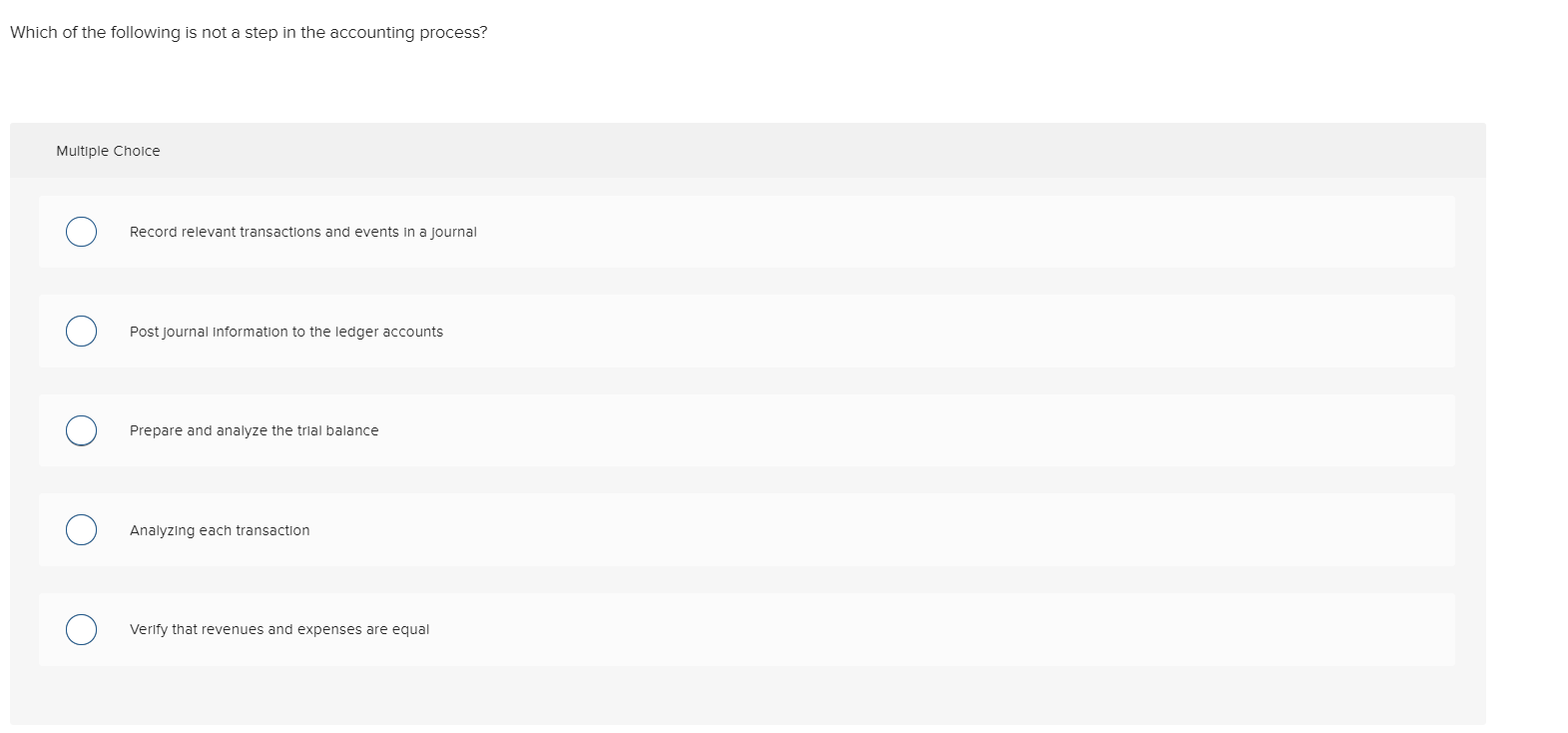Click the 'Prepare and analyze the trial balance' text
Screen dimensions: 1568x733
coord(254,430)
